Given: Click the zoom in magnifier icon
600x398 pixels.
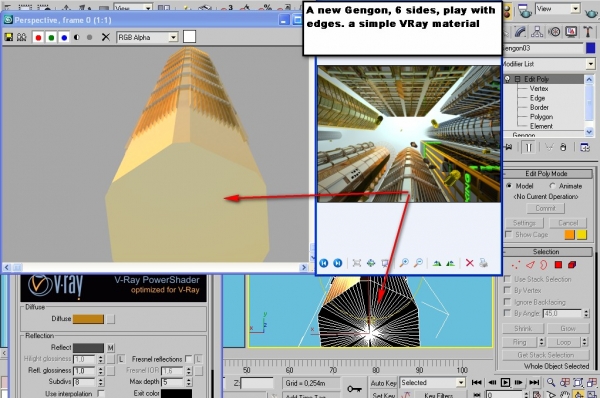Looking at the screenshot, I should (x=404, y=263).
